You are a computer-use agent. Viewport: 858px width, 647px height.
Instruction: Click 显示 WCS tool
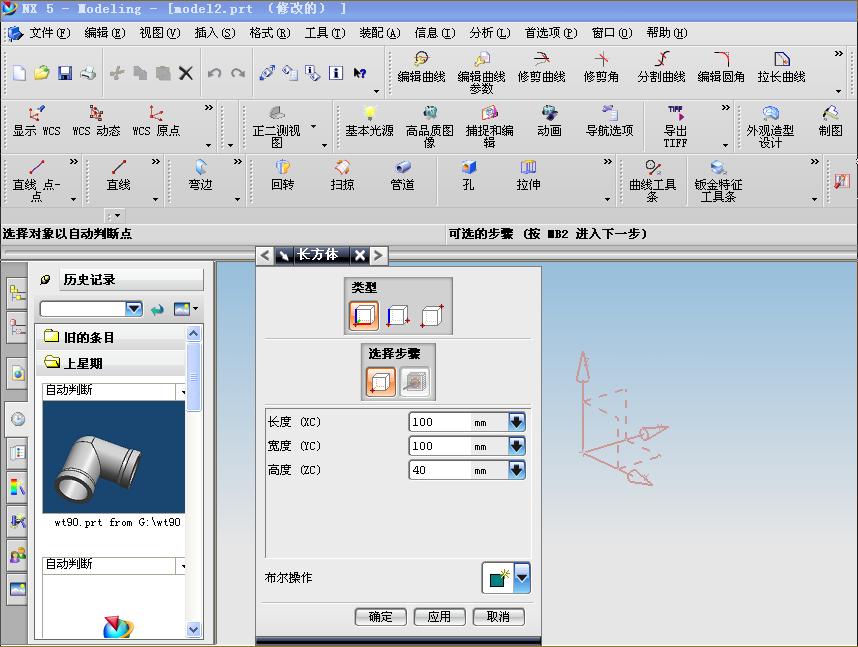click(37, 121)
